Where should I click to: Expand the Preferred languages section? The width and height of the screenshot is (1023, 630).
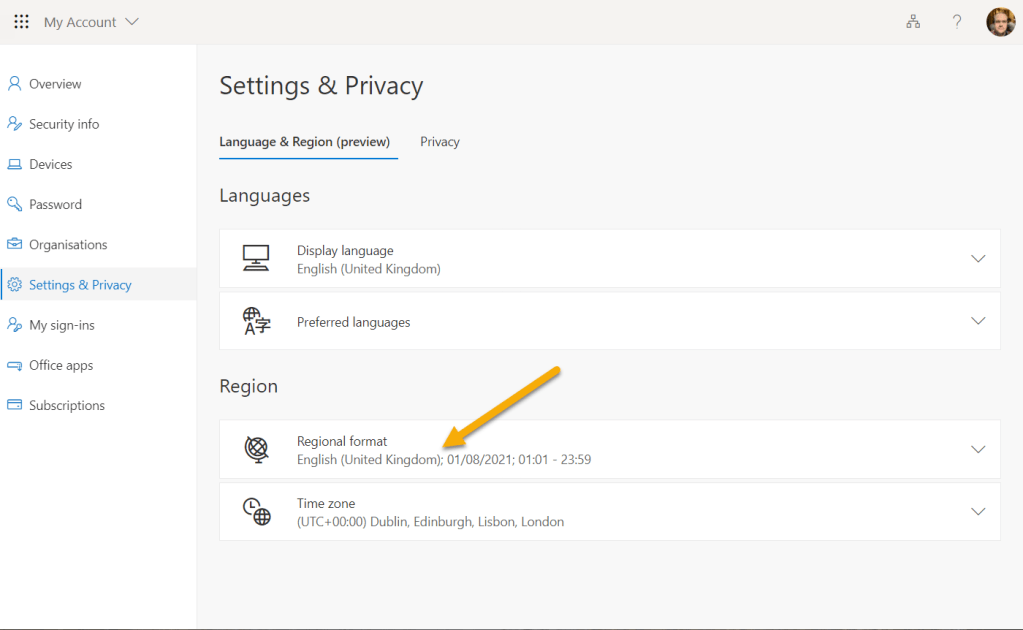[978, 320]
